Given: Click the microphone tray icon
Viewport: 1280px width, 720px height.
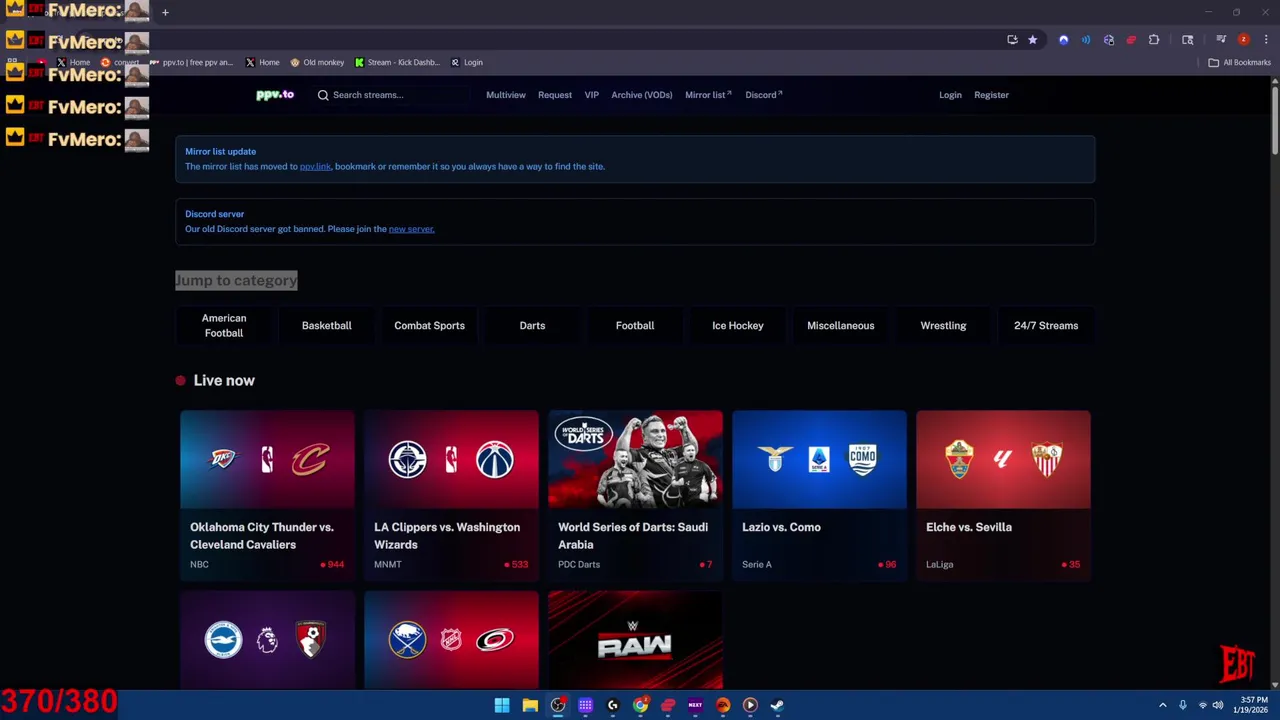Looking at the screenshot, I should click(x=1182, y=705).
